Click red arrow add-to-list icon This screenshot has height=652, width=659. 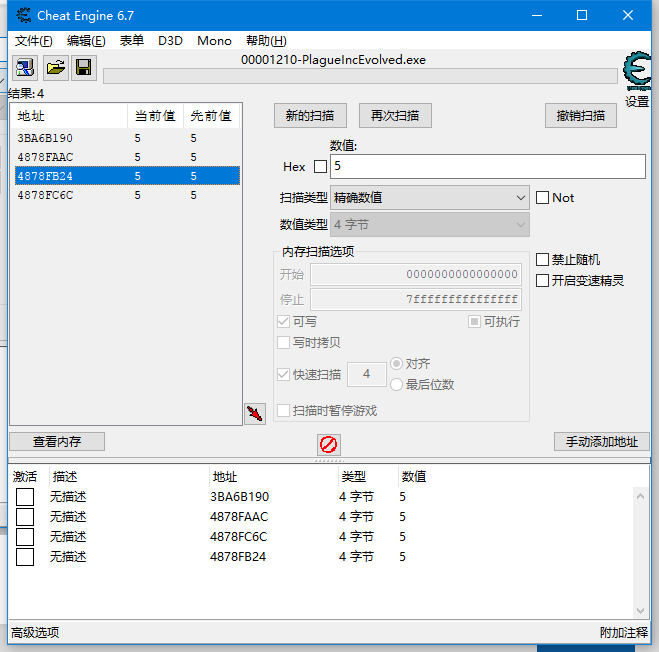pyautogui.click(x=255, y=414)
